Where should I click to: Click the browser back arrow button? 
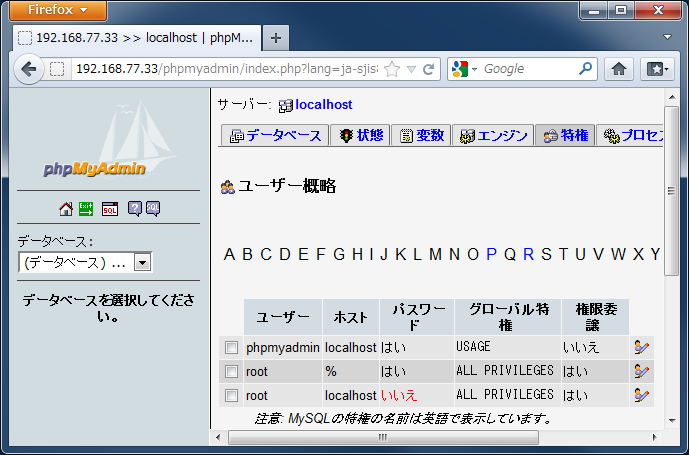(x=29, y=69)
